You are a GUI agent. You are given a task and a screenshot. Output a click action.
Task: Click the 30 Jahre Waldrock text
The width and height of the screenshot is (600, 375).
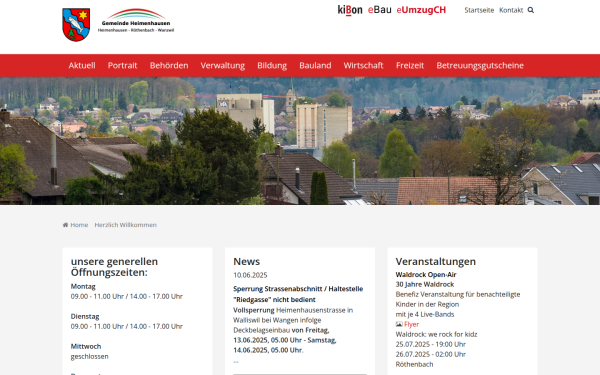(x=425, y=285)
